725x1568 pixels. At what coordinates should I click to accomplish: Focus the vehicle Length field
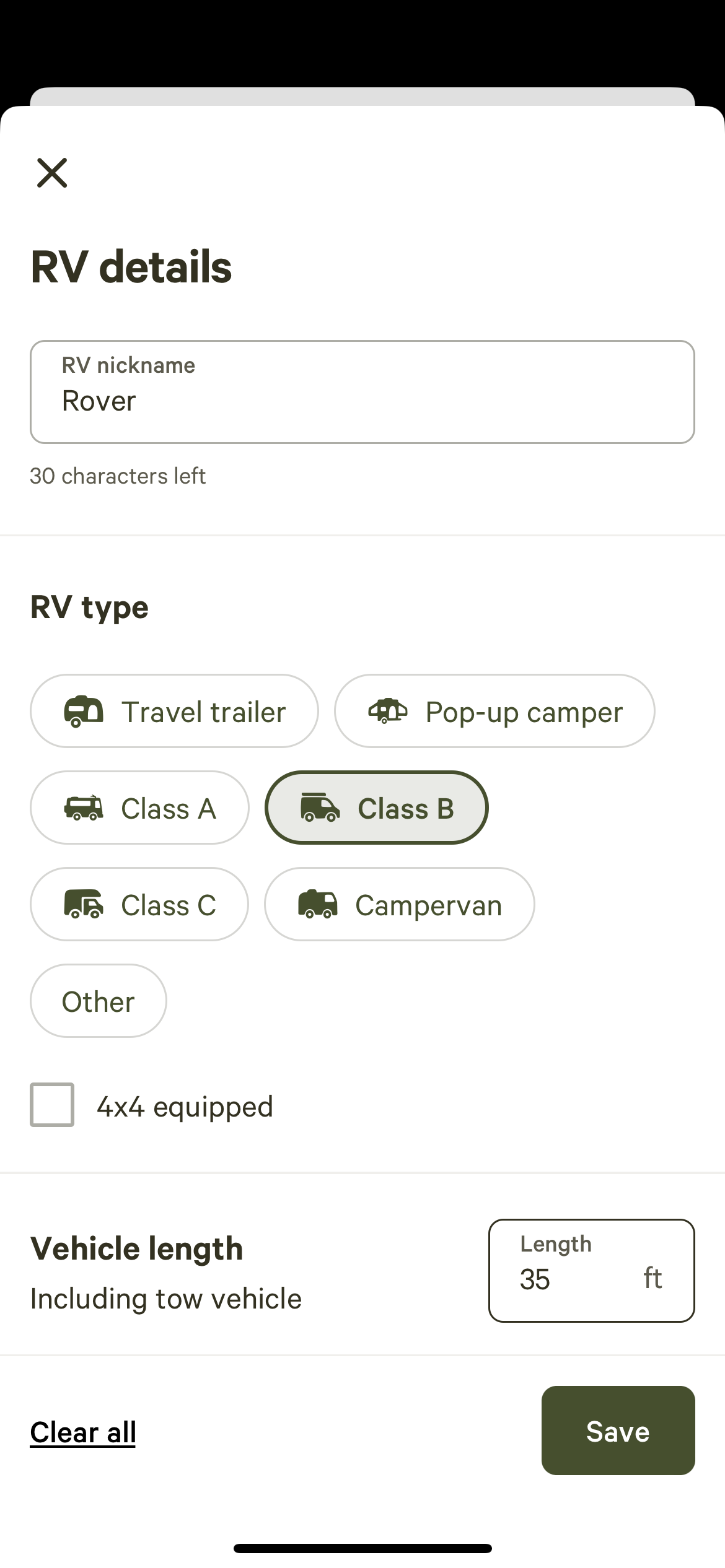(592, 1271)
